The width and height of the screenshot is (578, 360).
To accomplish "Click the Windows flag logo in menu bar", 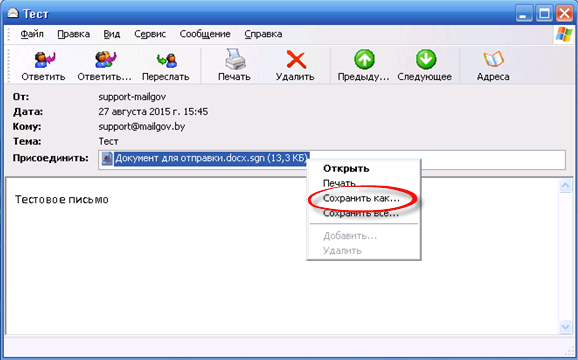I will (x=563, y=35).
